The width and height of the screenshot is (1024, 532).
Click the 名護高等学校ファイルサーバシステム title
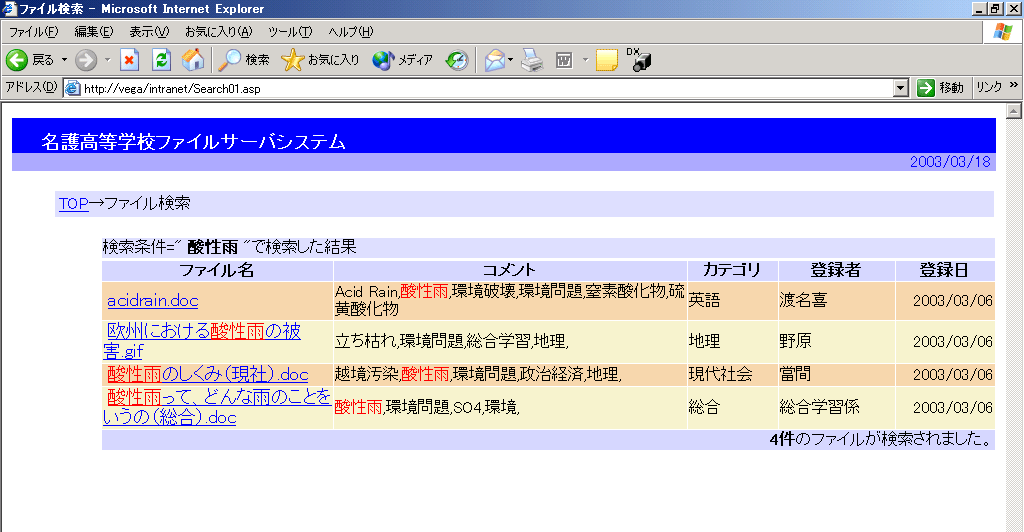193,142
